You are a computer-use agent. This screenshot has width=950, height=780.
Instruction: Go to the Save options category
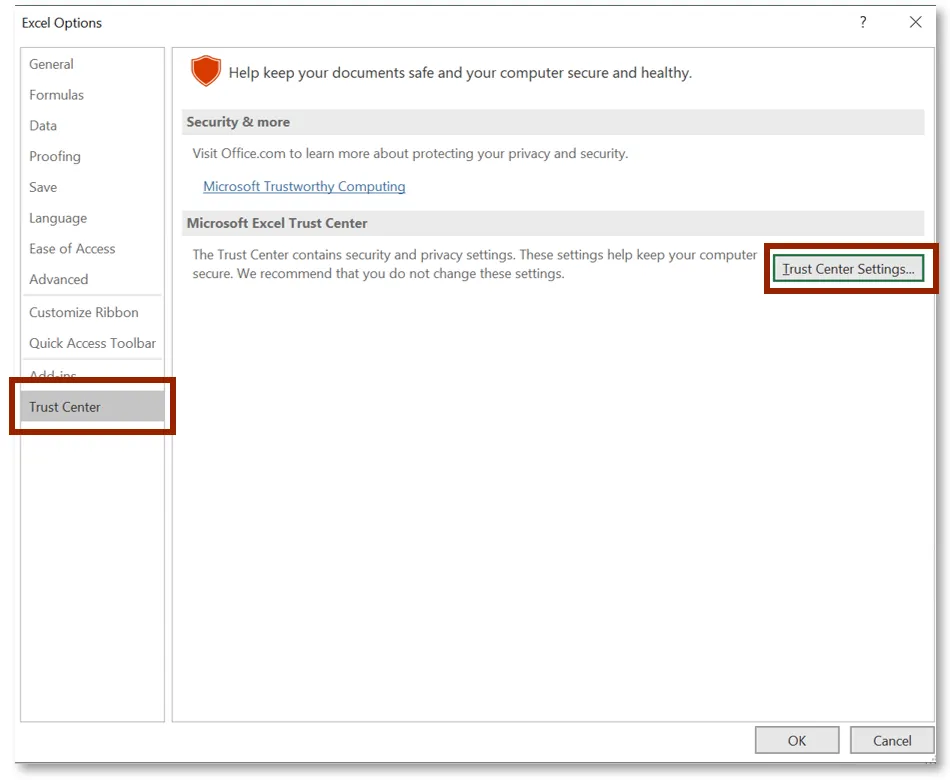coord(43,187)
